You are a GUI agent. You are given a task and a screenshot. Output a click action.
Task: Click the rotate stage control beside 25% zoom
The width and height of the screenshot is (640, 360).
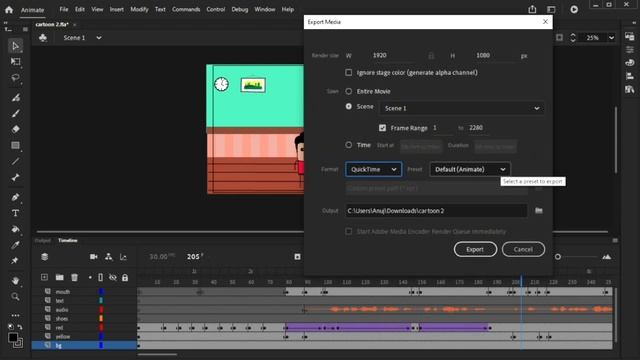coord(573,38)
